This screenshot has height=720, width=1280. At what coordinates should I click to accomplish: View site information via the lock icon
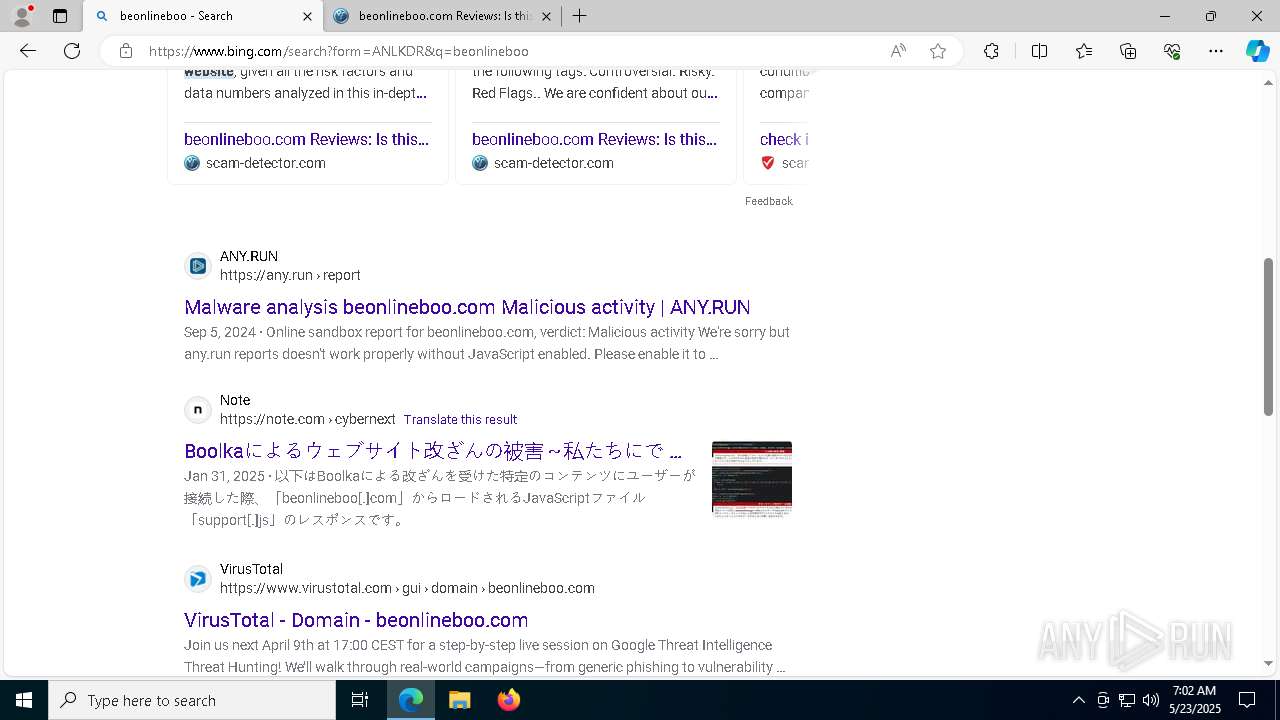click(x=126, y=51)
